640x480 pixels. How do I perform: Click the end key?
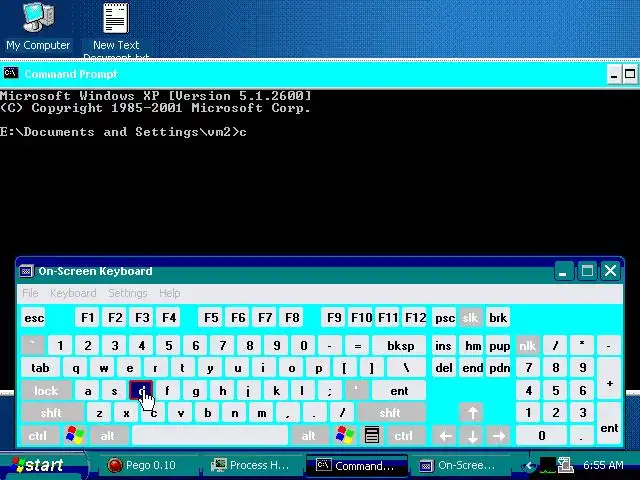[x=473, y=368]
